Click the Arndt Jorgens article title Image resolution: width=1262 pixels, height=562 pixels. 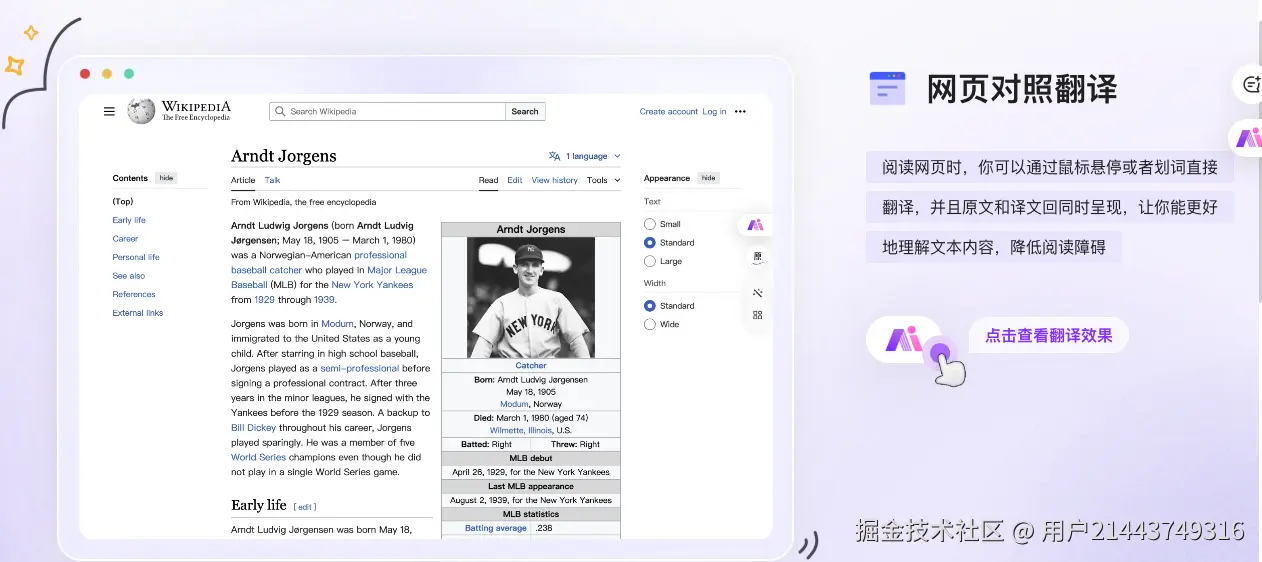pyautogui.click(x=284, y=156)
